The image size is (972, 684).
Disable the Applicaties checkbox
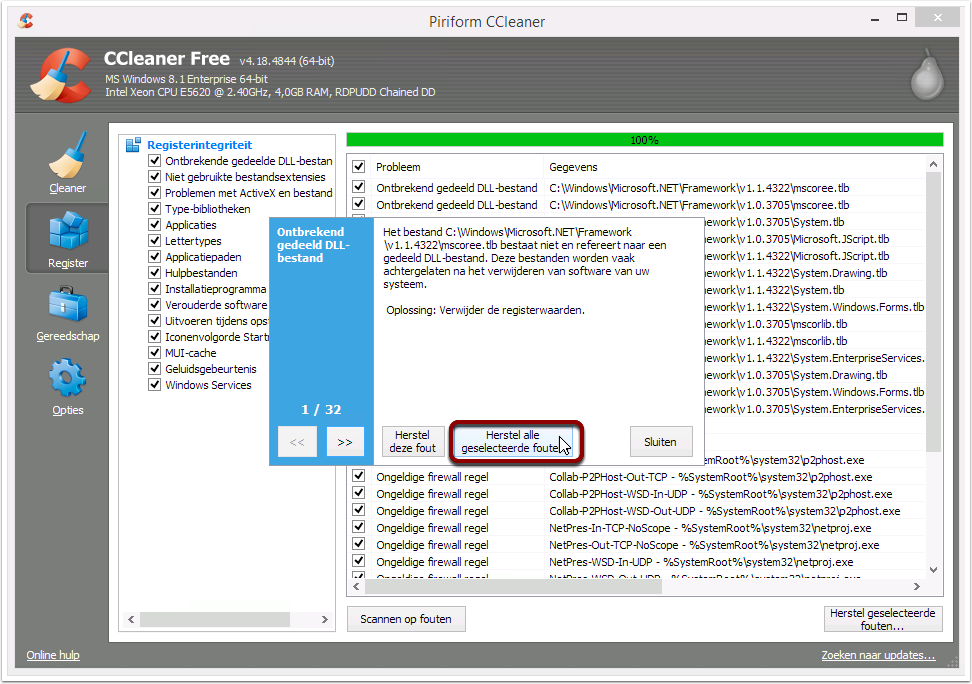(x=154, y=224)
